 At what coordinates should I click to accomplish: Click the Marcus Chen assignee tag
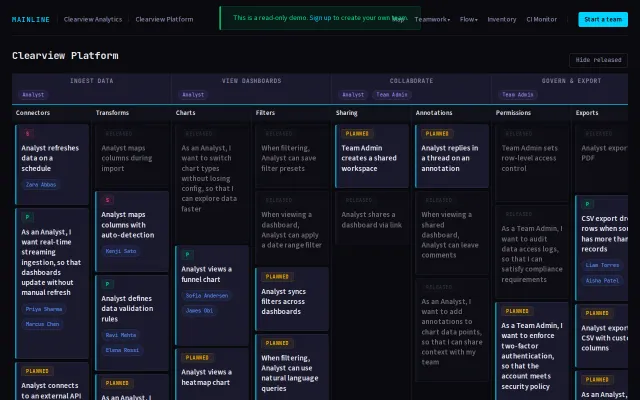(42, 324)
